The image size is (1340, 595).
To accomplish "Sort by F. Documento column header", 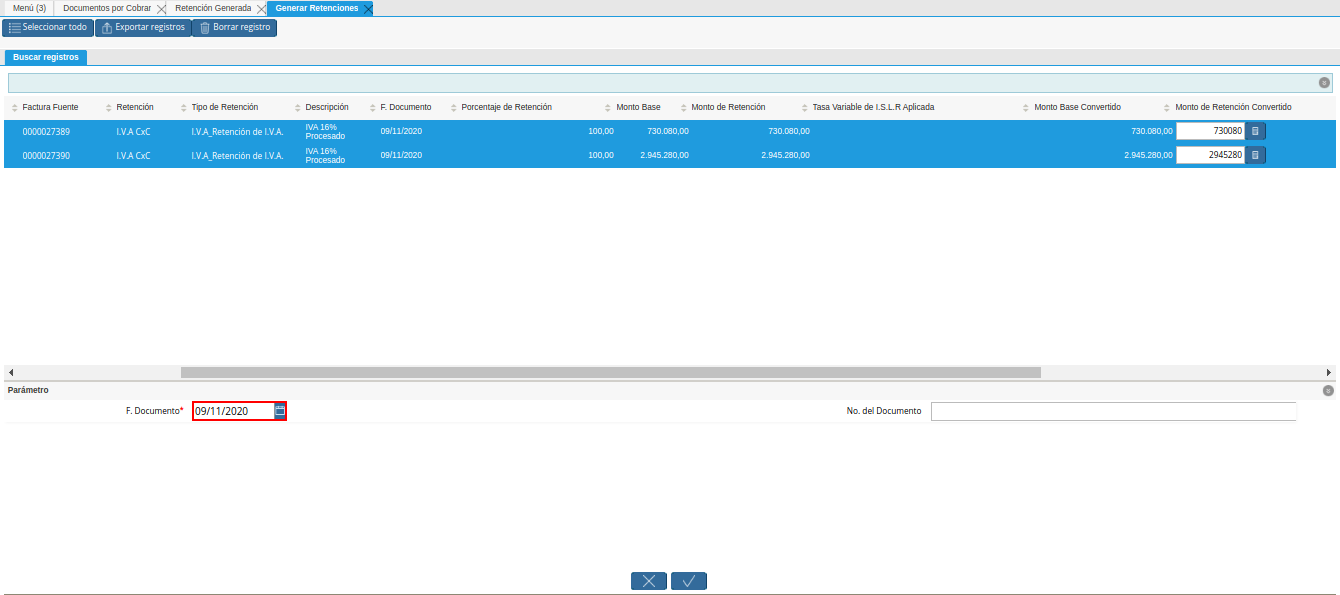I will pyautogui.click(x=406, y=107).
